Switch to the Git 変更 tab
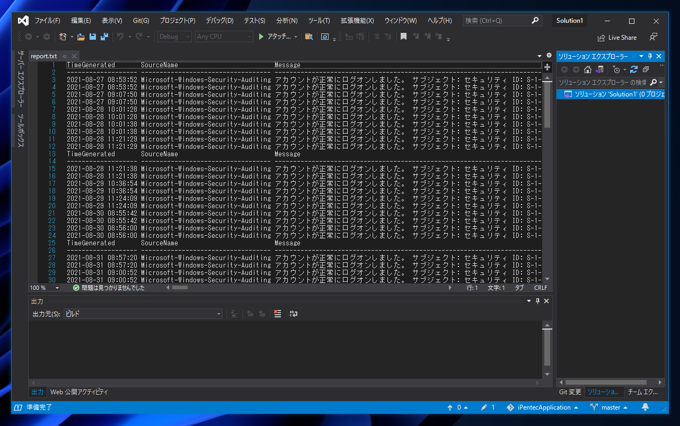This screenshot has width=680, height=426. pyautogui.click(x=569, y=392)
